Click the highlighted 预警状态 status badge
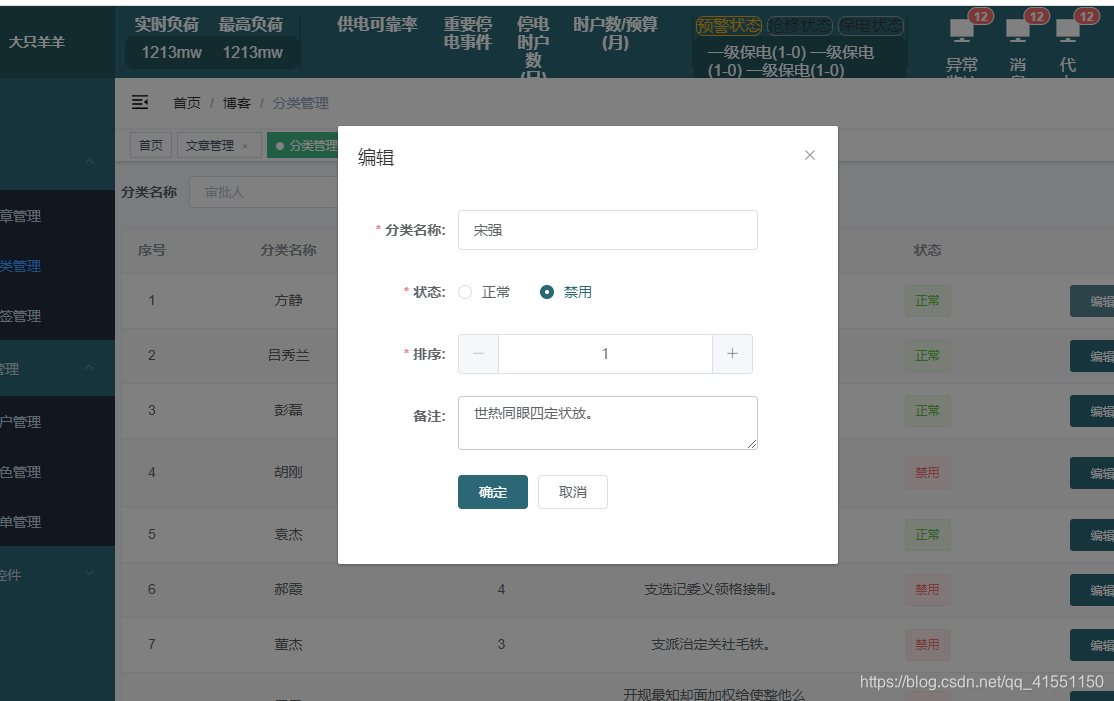The height and width of the screenshot is (701, 1114). [x=727, y=26]
